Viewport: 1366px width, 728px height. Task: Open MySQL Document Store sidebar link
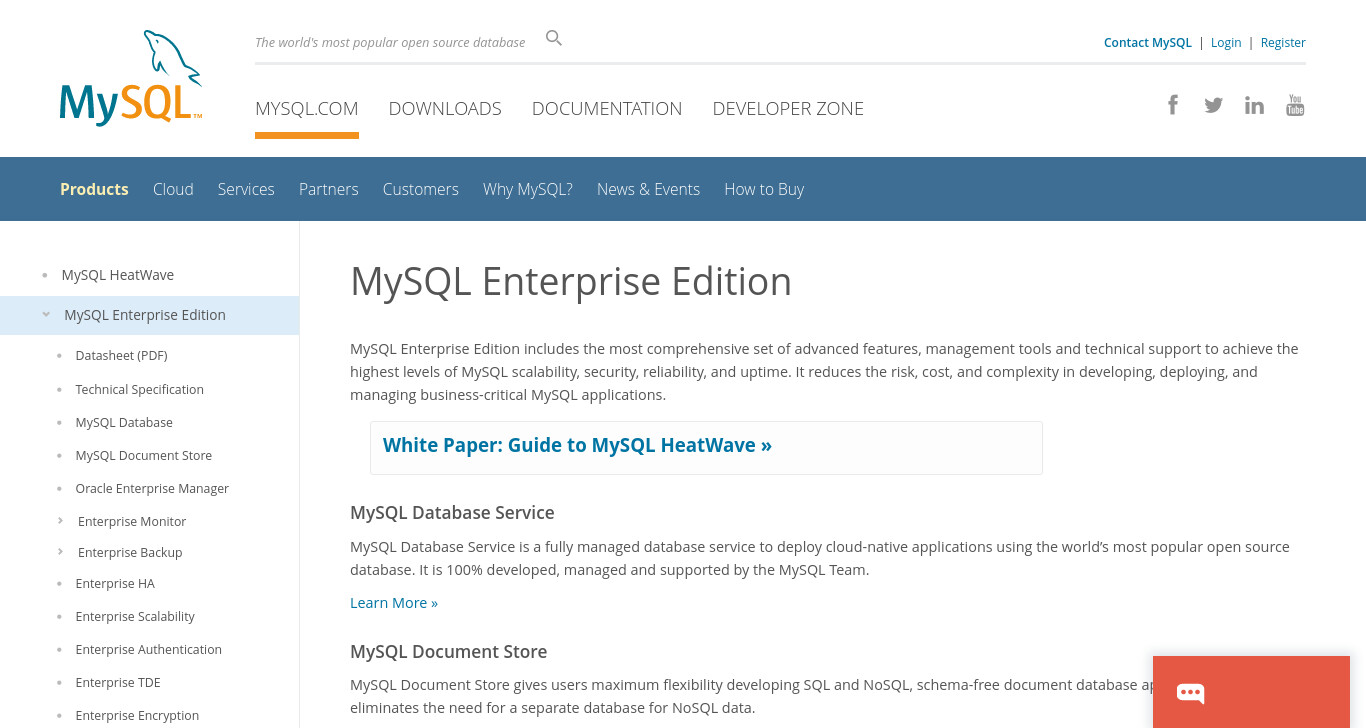click(x=143, y=455)
